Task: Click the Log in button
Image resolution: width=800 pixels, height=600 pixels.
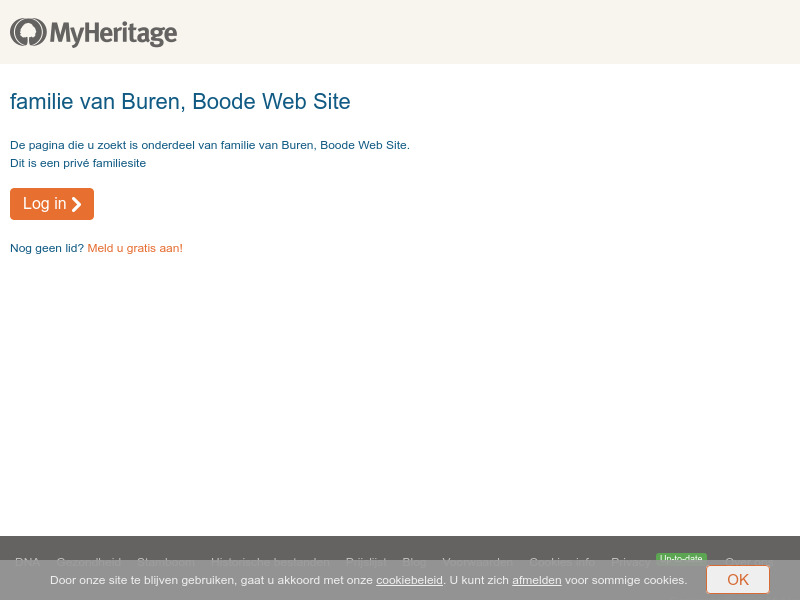Action: (x=51, y=204)
